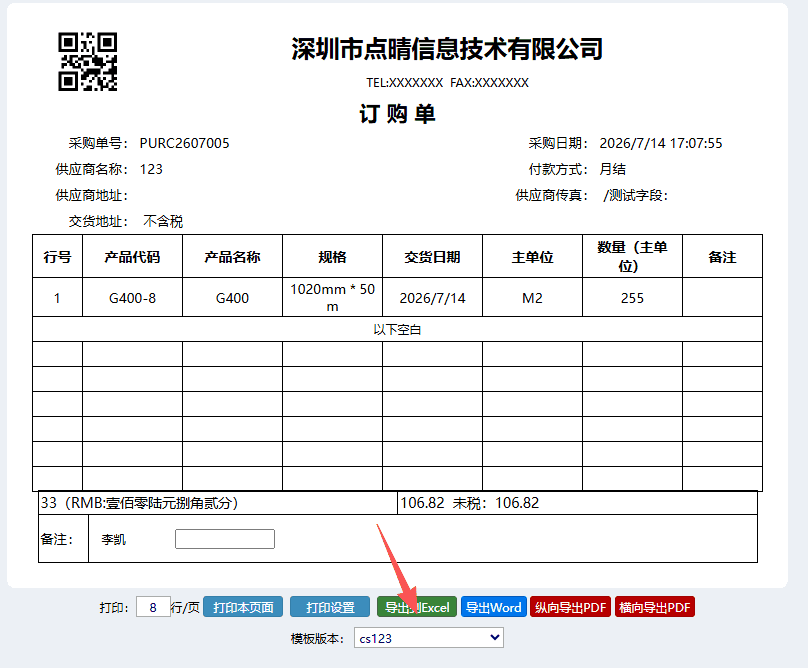This screenshot has height=668, width=808.
Task: Click the supplier name value 123
Action: [151, 169]
